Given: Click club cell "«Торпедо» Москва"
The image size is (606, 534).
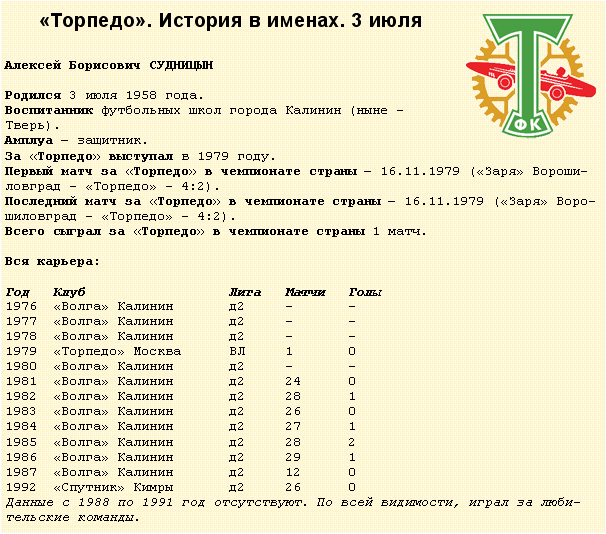Looking at the screenshot, I should [117, 351].
